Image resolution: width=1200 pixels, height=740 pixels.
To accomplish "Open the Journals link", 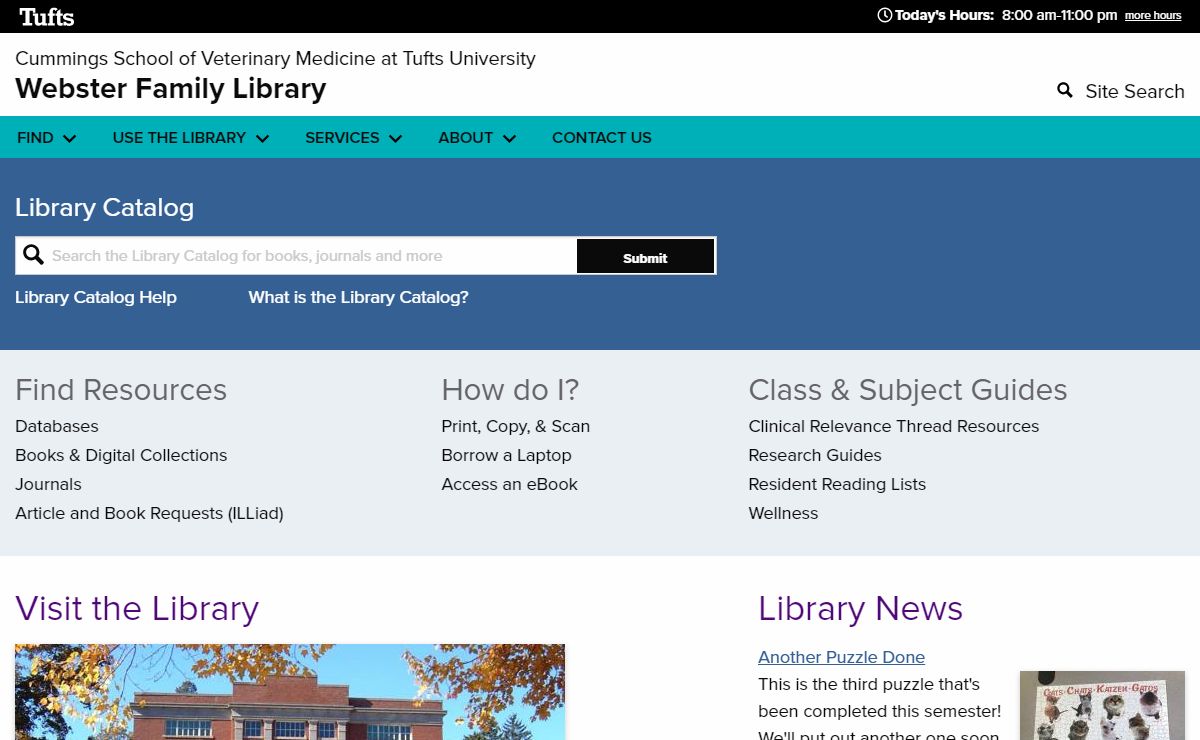I will tap(48, 484).
